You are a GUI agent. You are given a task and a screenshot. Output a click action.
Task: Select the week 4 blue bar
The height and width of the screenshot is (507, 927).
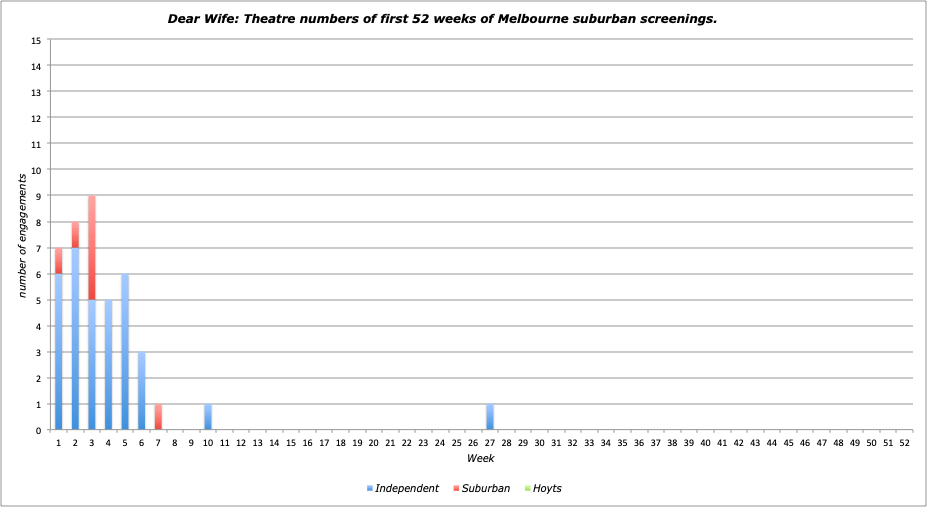click(108, 365)
